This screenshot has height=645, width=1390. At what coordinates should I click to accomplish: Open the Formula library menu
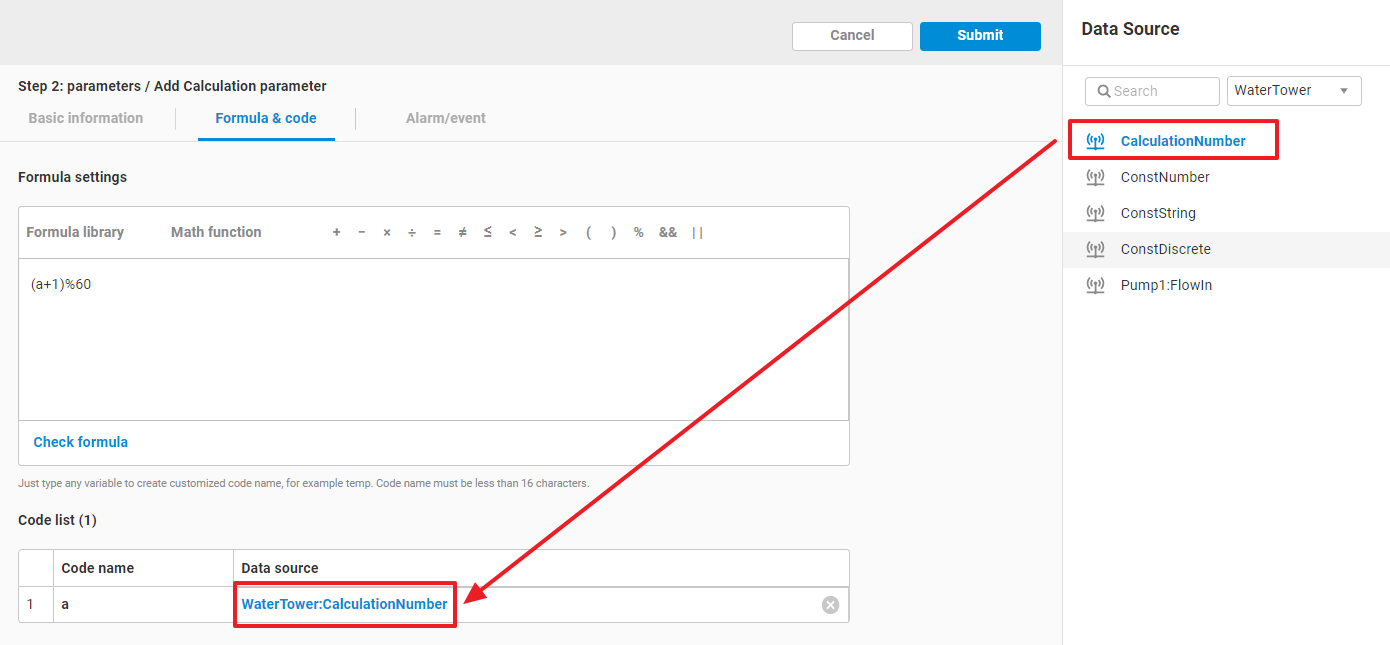pos(75,232)
